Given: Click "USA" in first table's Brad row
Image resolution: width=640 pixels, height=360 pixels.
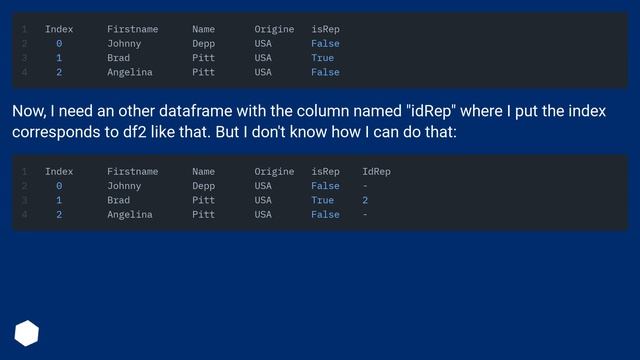Looking at the screenshot, I should (x=263, y=58).
